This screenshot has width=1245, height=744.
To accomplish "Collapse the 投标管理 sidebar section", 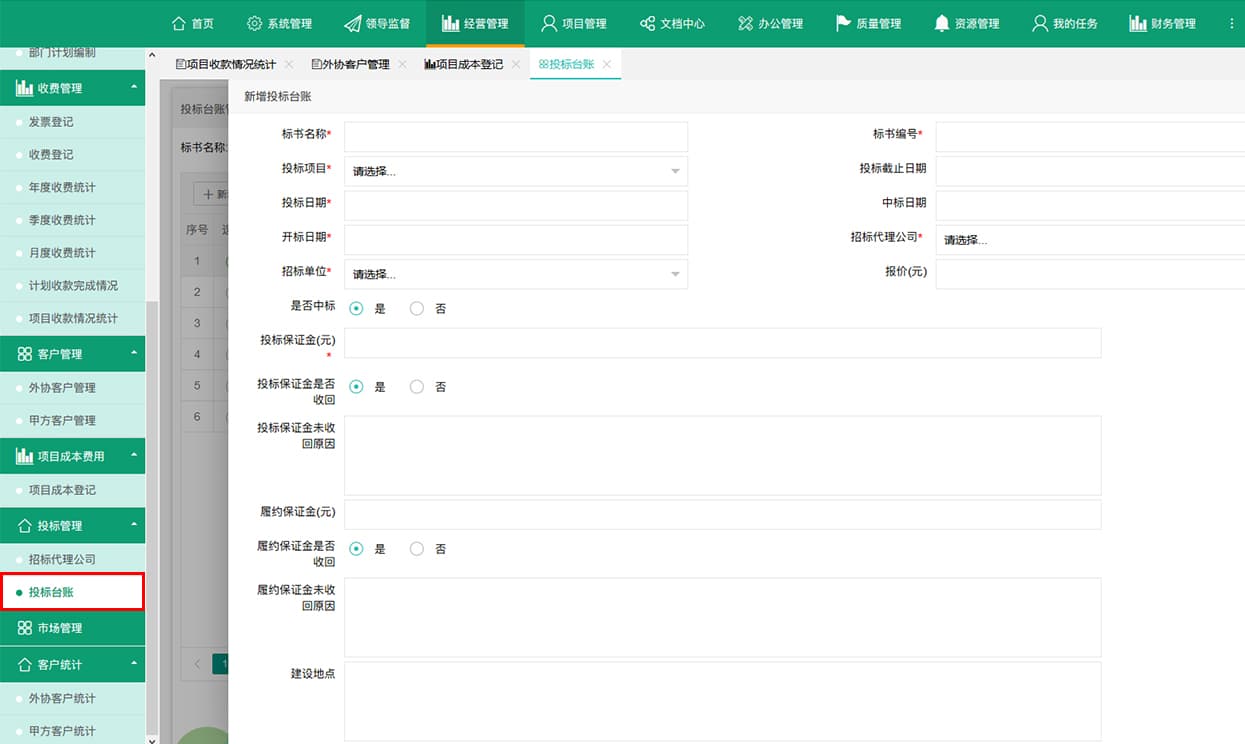I will (134, 526).
